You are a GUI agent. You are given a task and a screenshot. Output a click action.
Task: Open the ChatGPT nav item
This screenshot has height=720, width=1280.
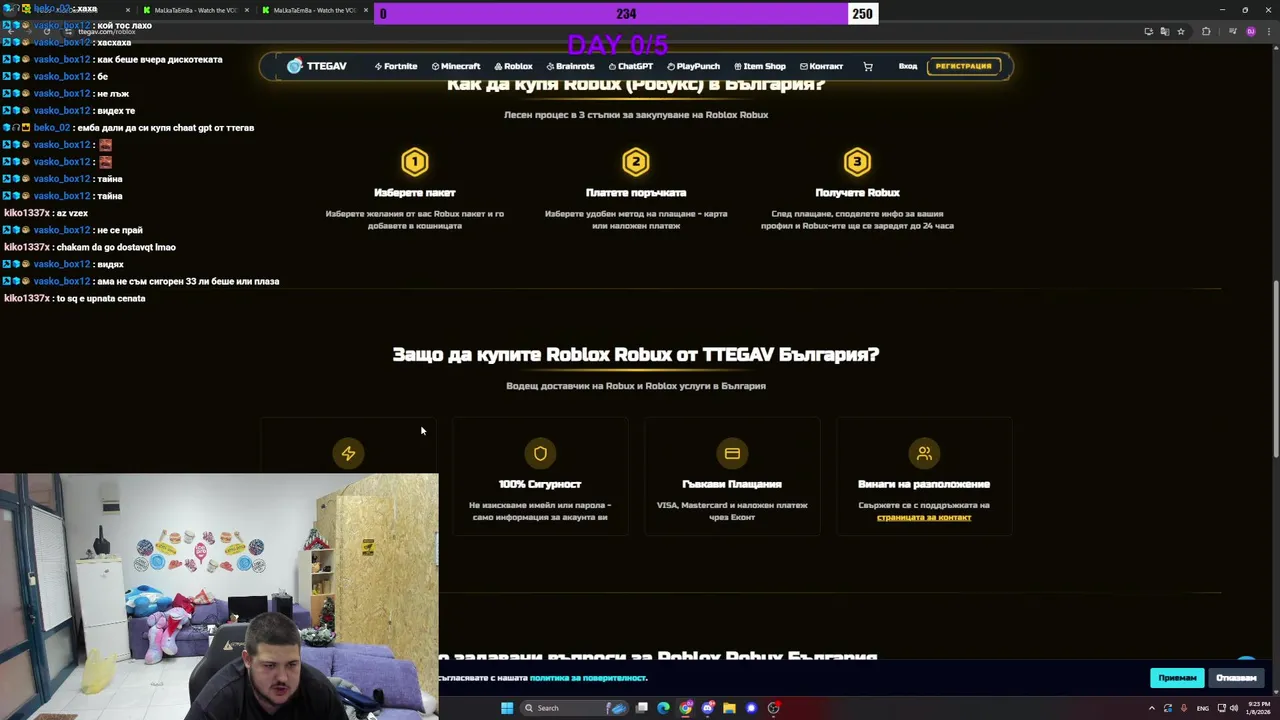point(631,66)
